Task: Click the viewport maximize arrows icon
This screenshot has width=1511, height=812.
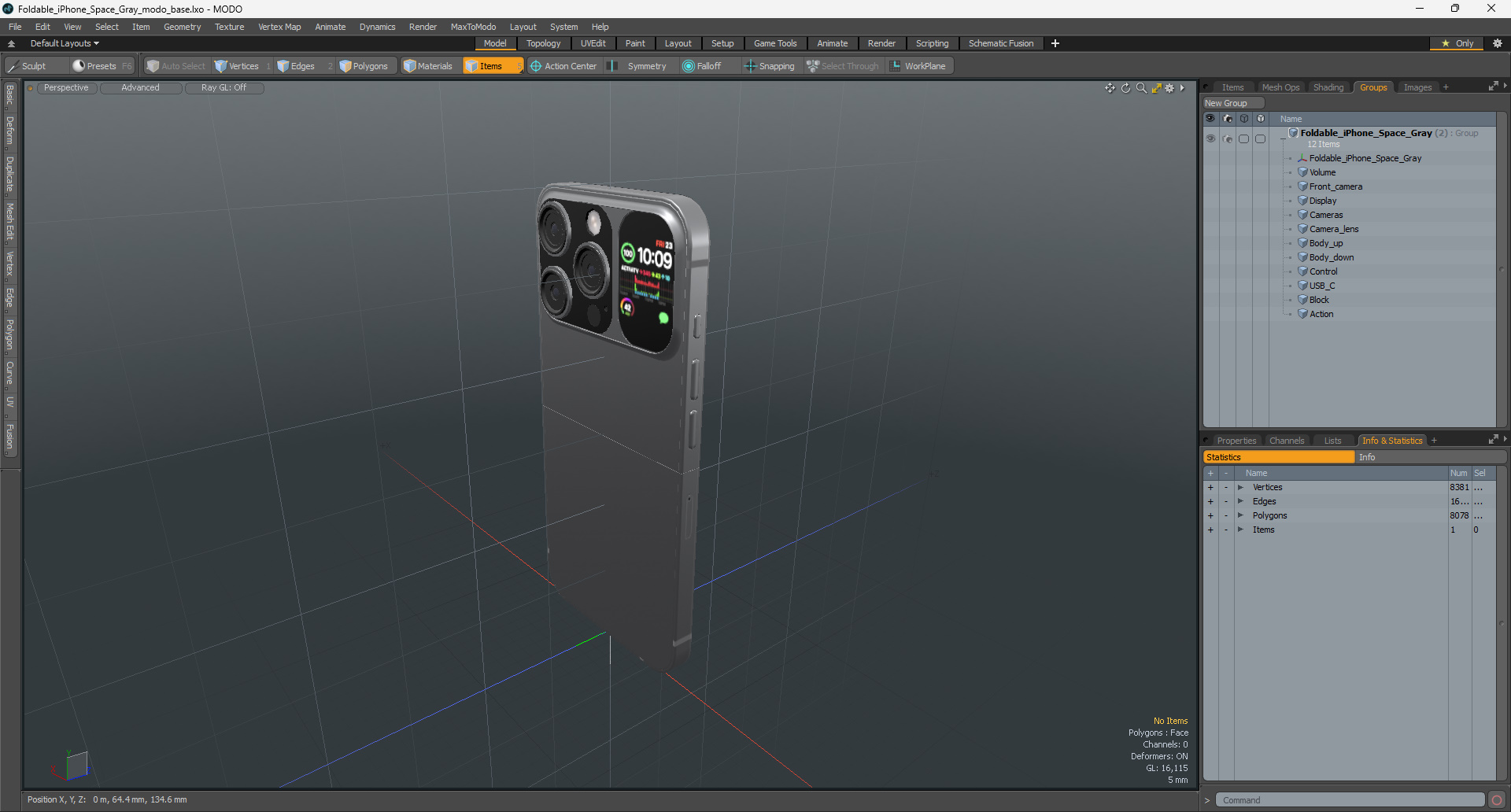Action: tap(1156, 88)
